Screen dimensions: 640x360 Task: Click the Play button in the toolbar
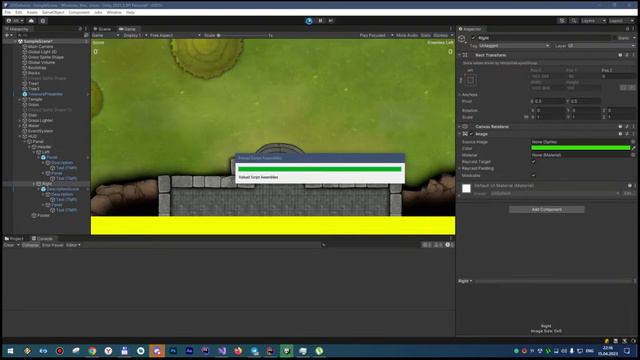point(309,21)
